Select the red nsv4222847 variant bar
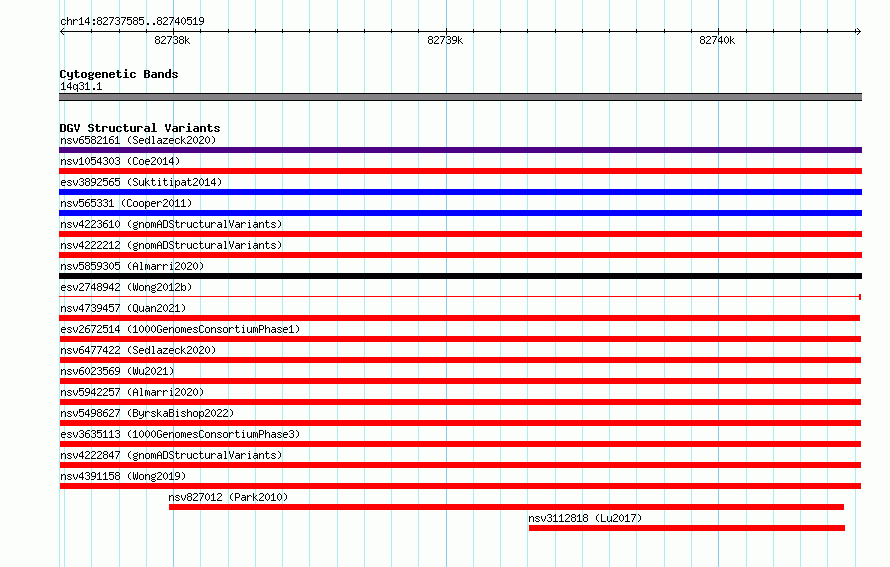Screen dimensions: 890x567 (460, 465)
